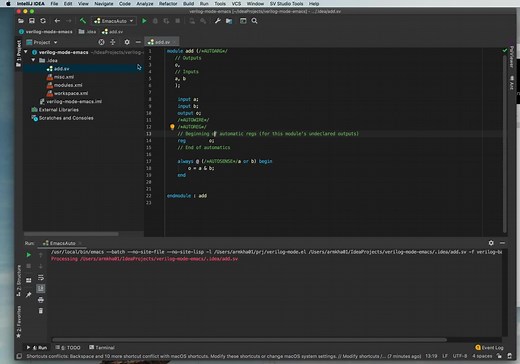
Task: Click the yellow intention lightbulb in the gutter
Action: click(x=172, y=127)
